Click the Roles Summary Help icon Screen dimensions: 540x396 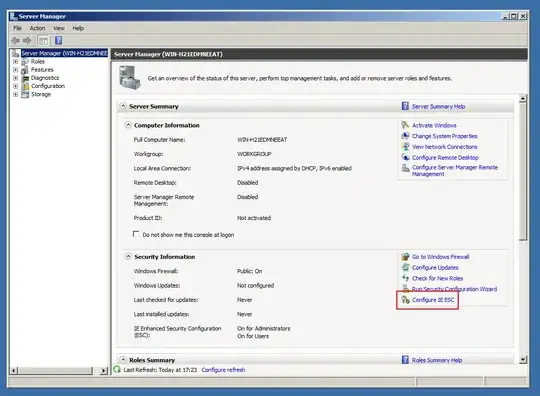pyautogui.click(x=405, y=360)
